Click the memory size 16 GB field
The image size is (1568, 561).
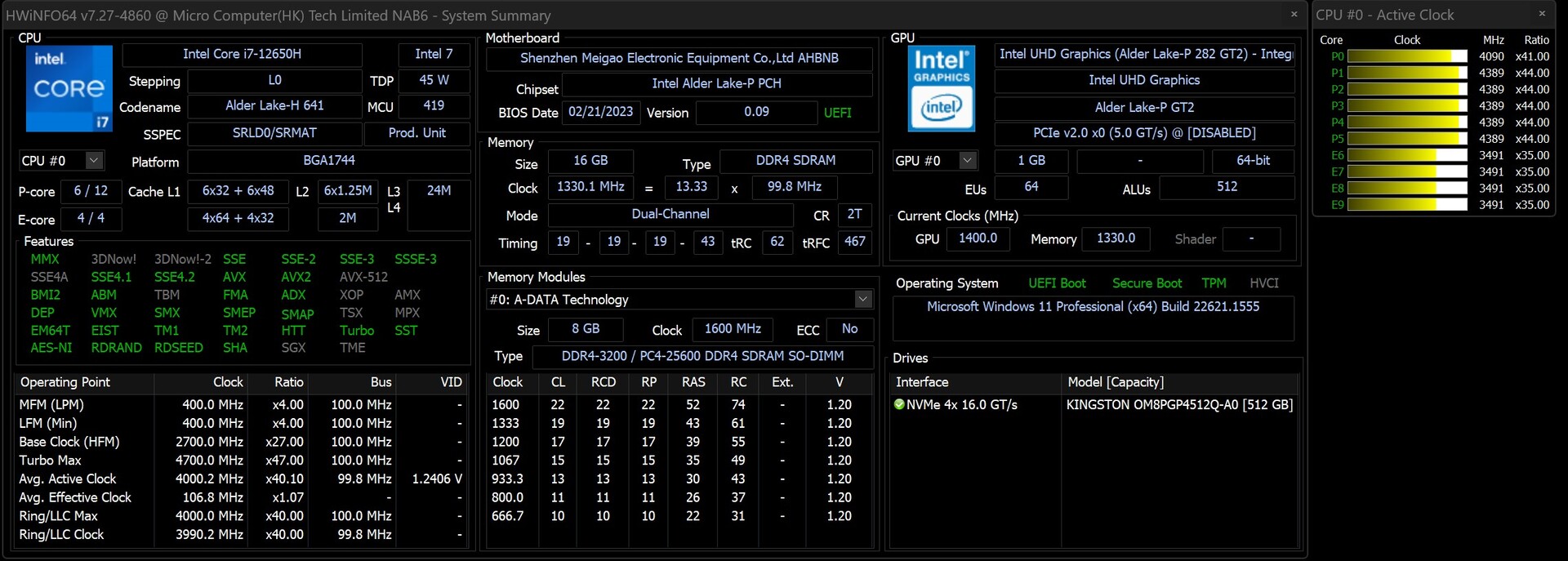(x=590, y=161)
